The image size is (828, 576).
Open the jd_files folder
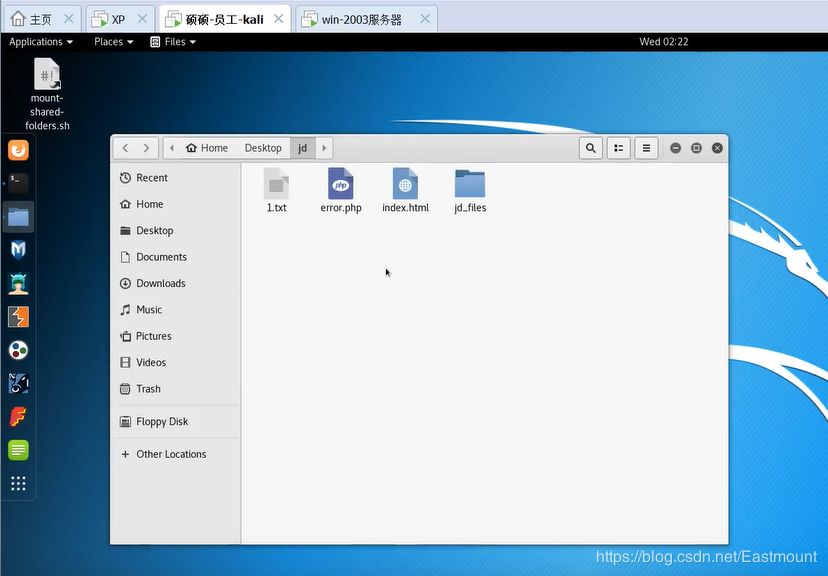(470, 190)
